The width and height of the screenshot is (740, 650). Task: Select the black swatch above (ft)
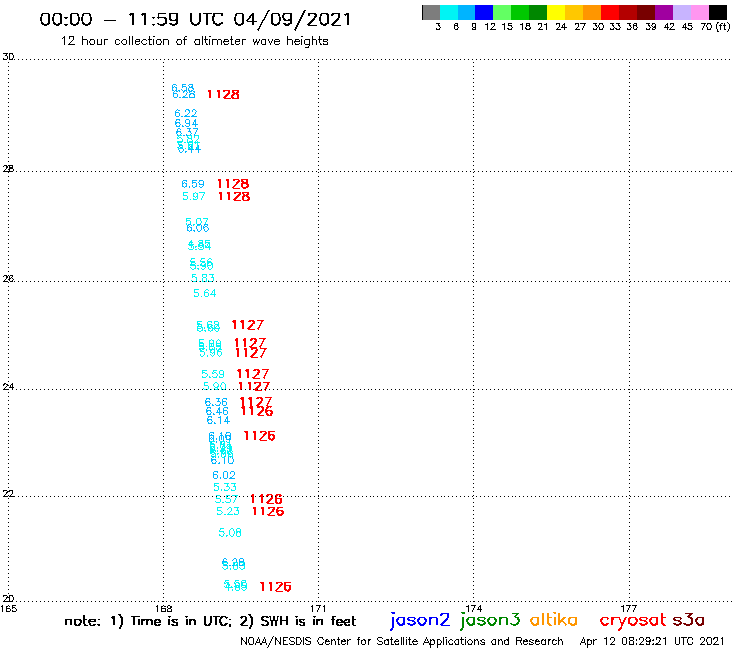pos(718,12)
